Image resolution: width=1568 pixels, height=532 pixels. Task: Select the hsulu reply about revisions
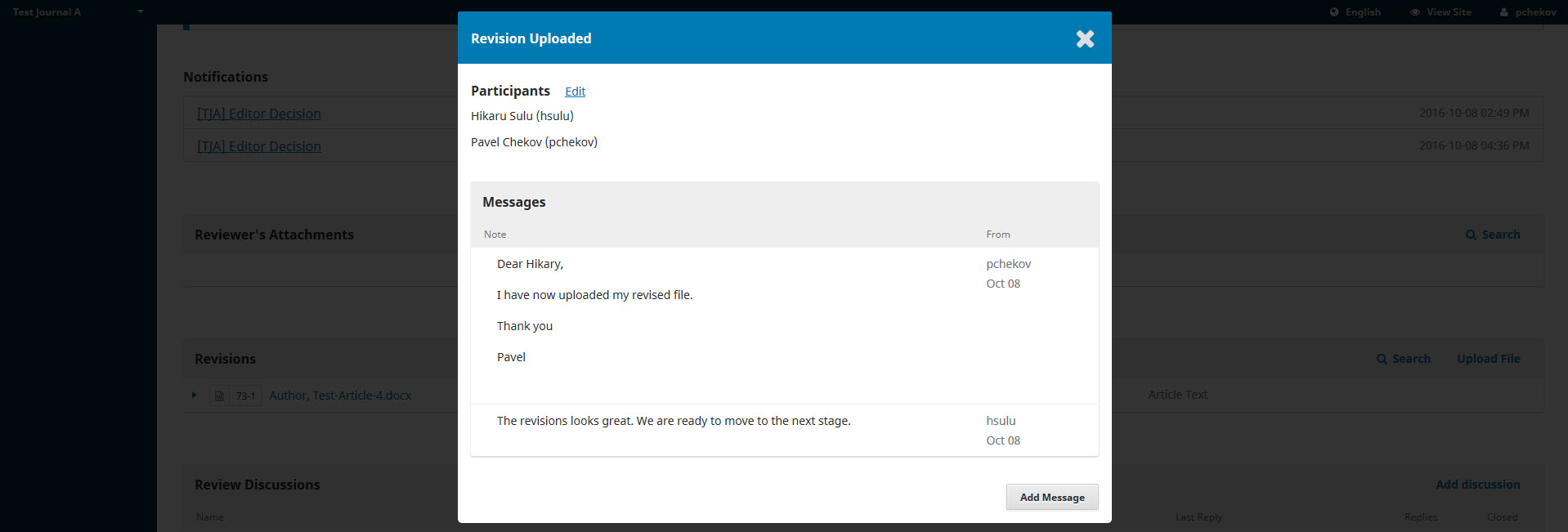click(x=674, y=421)
